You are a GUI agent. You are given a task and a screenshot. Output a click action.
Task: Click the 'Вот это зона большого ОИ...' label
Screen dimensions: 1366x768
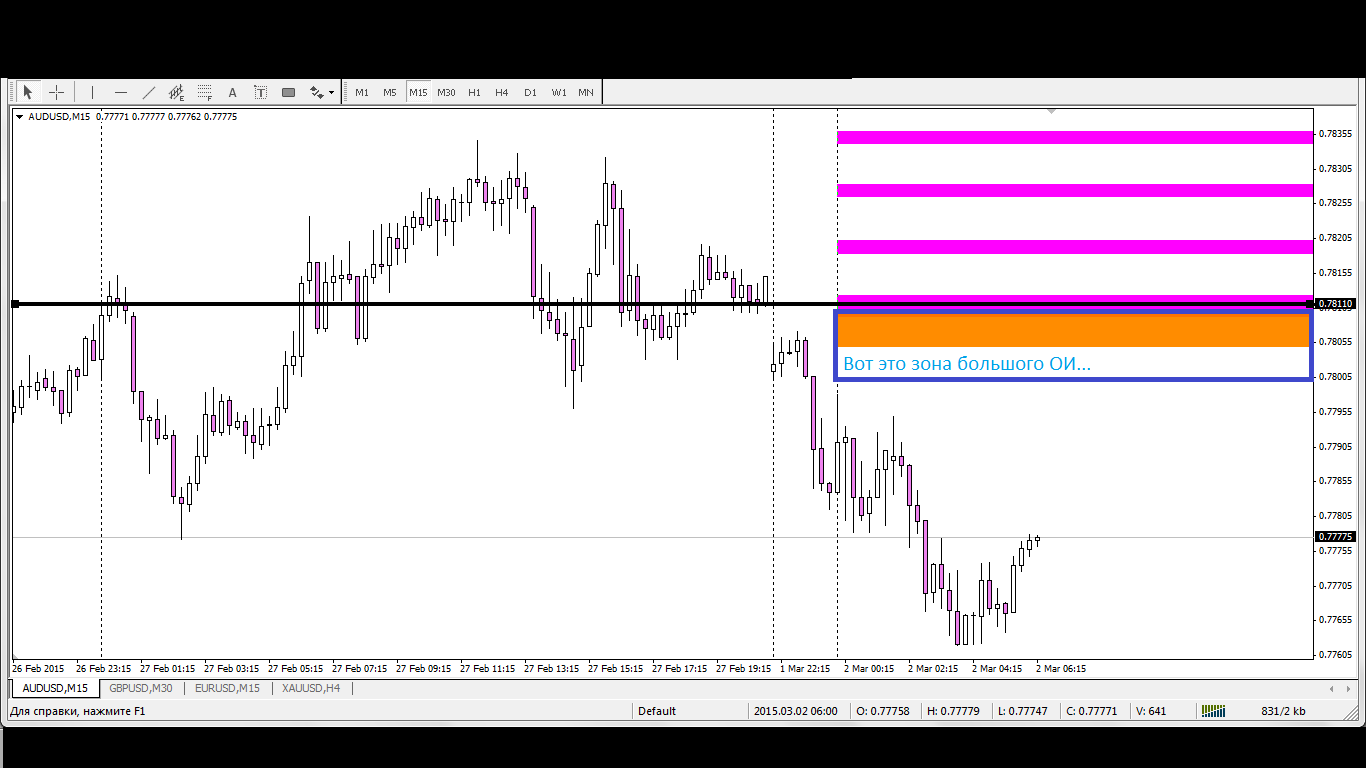pyautogui.click(x=967, y=364)
